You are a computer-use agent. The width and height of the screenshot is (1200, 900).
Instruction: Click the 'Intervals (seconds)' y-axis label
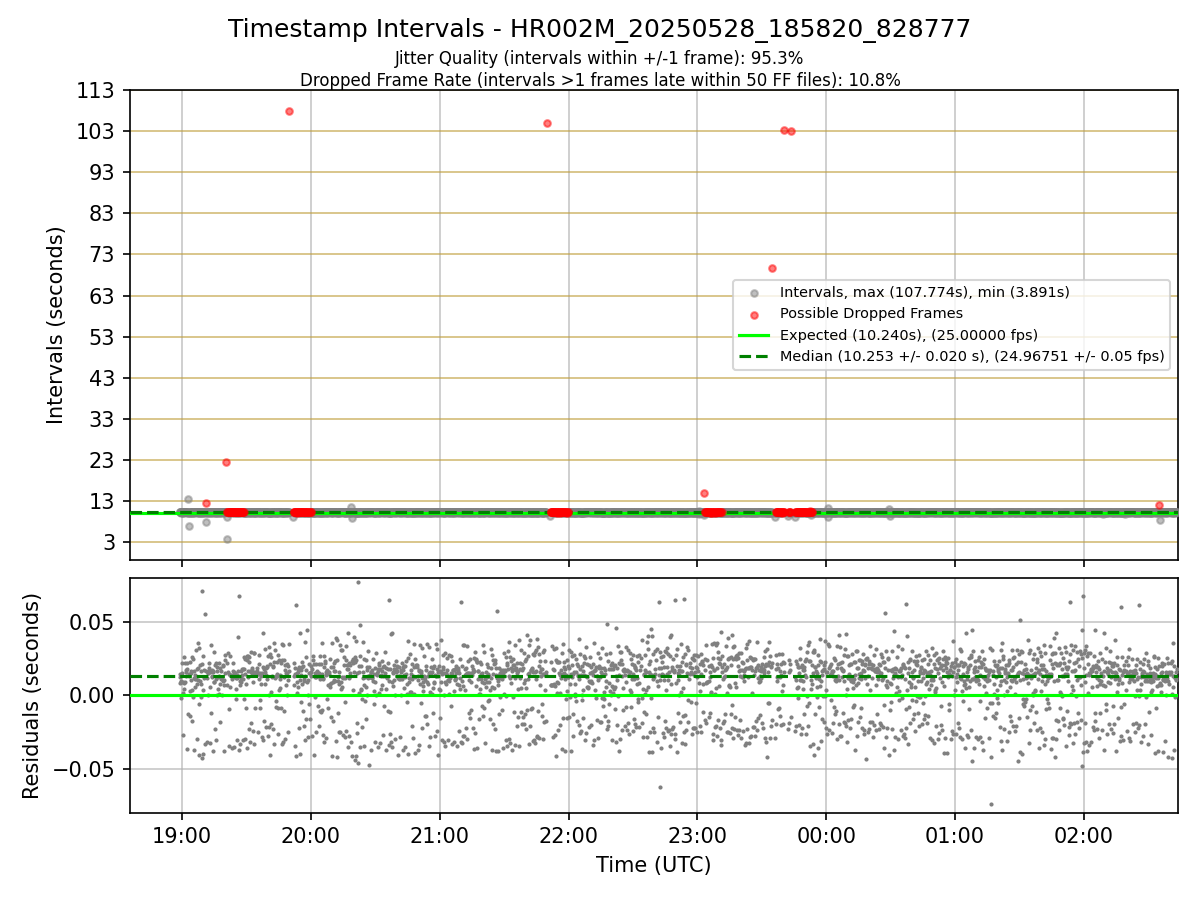click(56, 325)
